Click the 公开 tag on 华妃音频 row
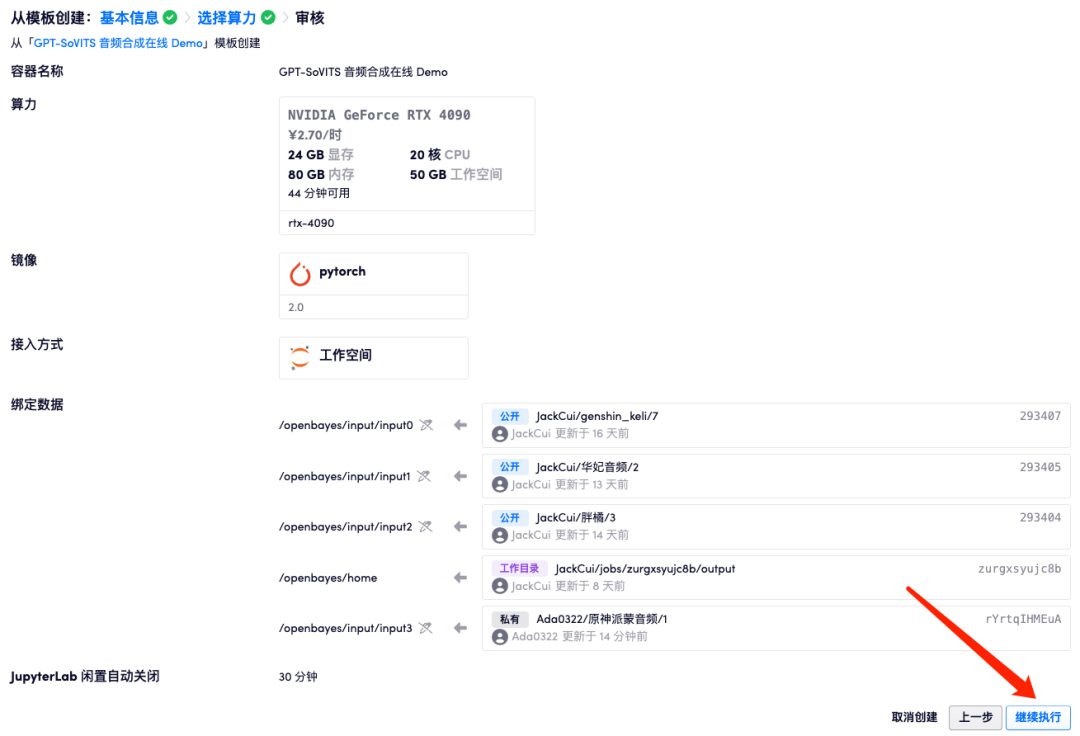The width and height of the screenshot is (1080, 736). click(x=510, y=467)
